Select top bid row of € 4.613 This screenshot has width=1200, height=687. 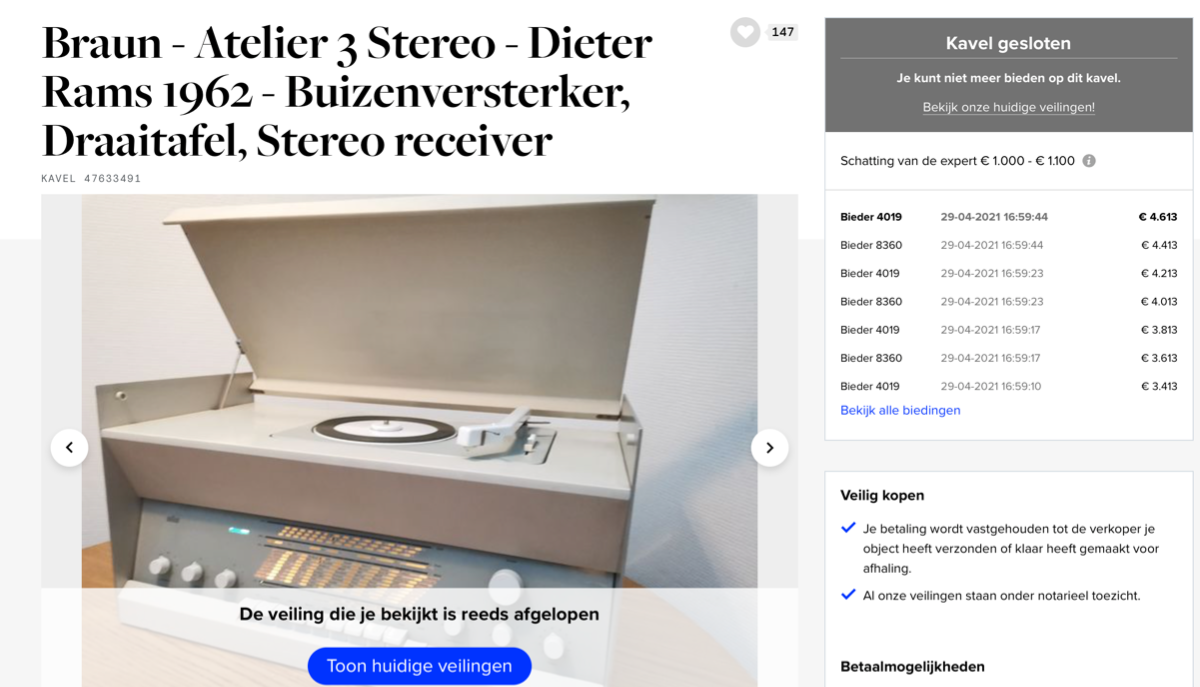(1008, 217)
